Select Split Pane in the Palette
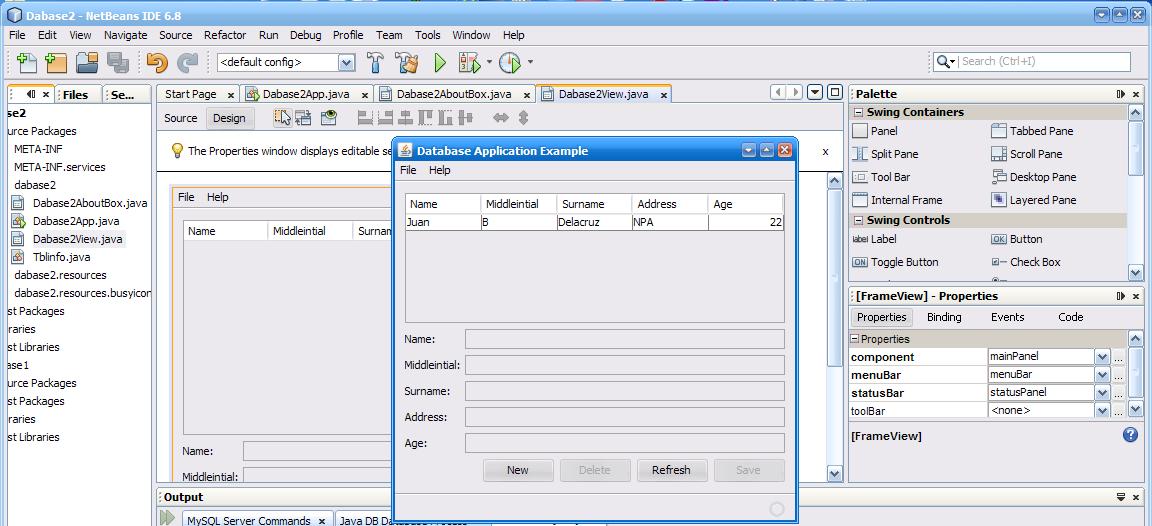Viewport: 1152px width, 526px height. [x=885, y=154]
